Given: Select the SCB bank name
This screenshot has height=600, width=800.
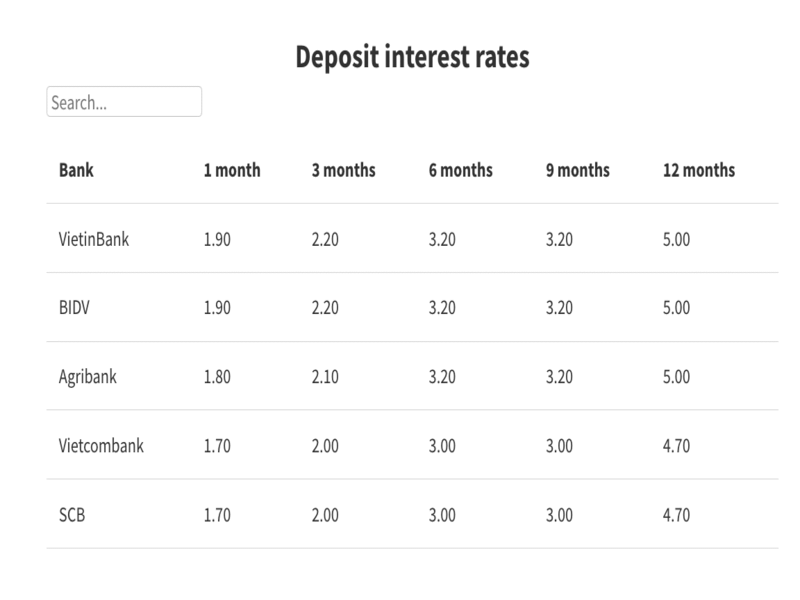Looking at the screenshot, I should point(72,515).
